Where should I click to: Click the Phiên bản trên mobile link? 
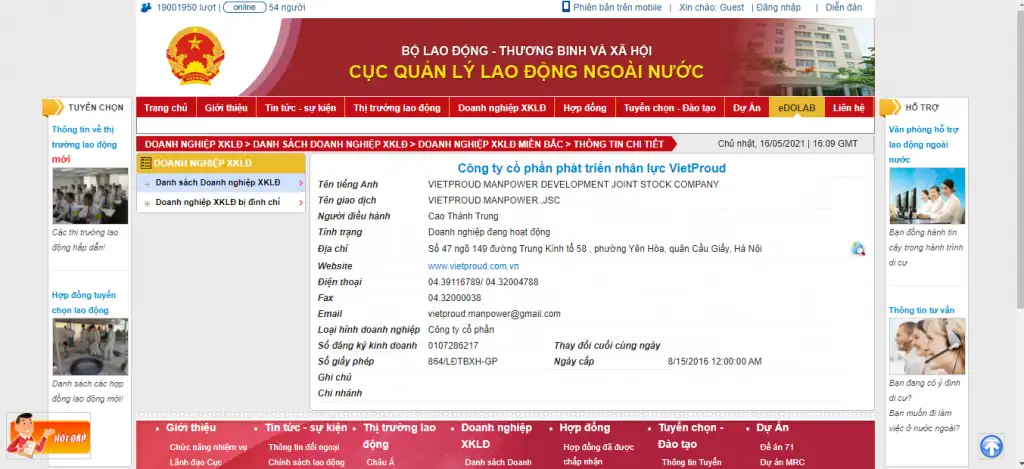617,7
